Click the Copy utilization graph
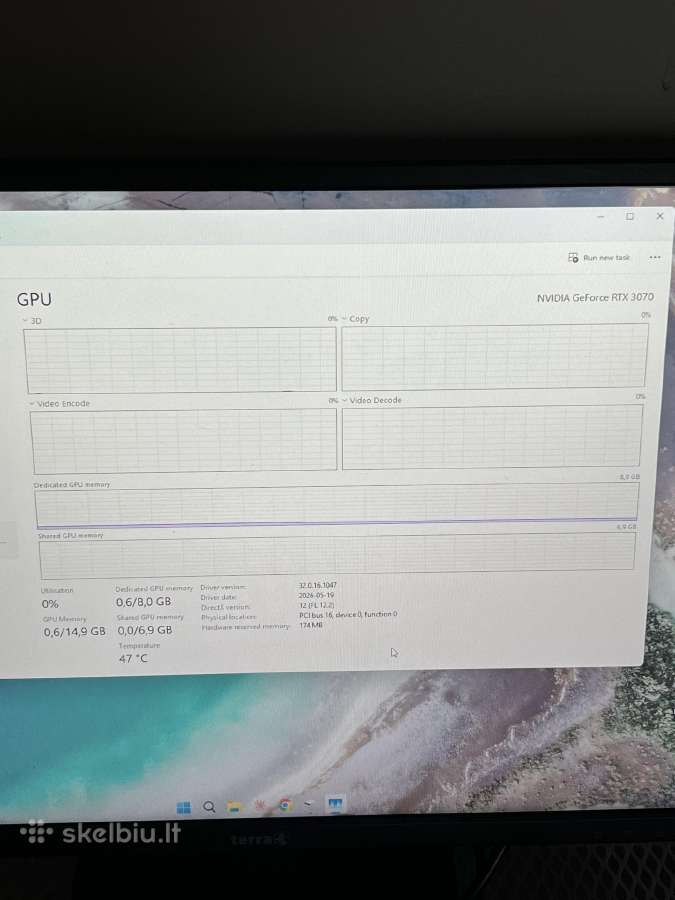Screen dimensions: 675x900 (495, 356)
